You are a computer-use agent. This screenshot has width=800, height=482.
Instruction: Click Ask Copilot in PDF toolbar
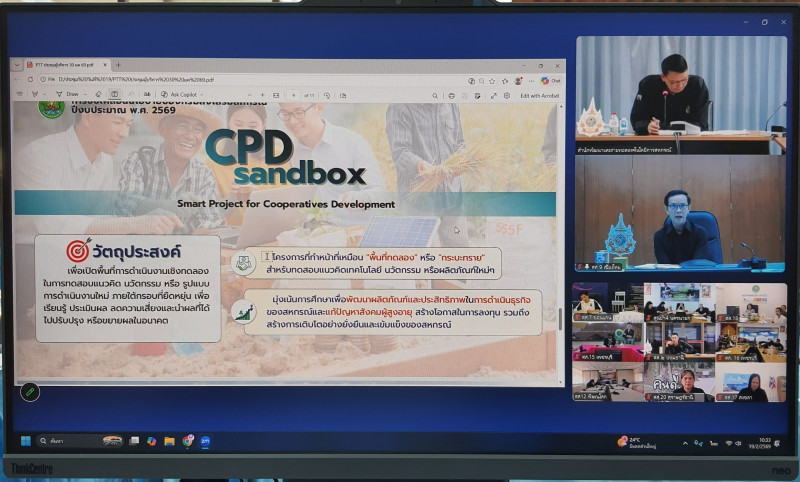coord(183,95)
